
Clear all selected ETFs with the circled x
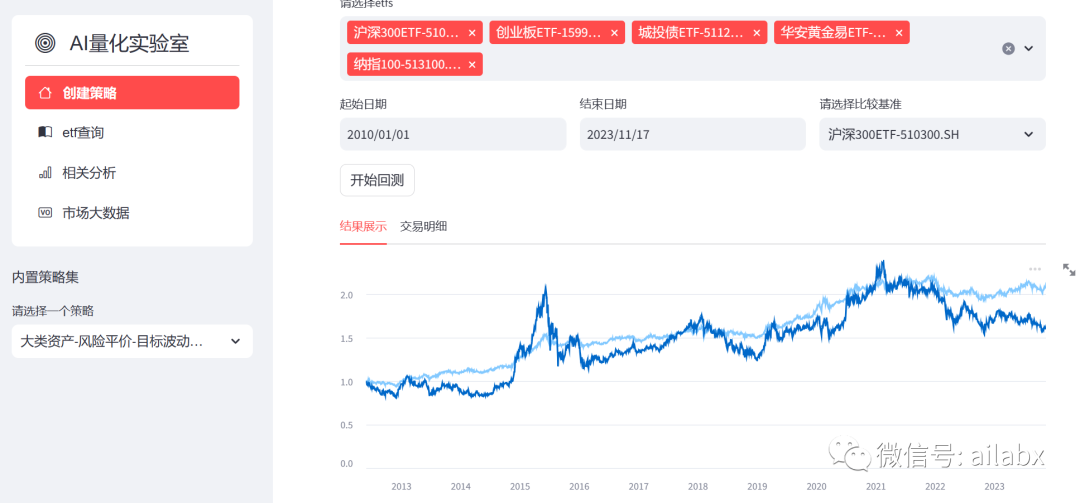coord(1008,48)
